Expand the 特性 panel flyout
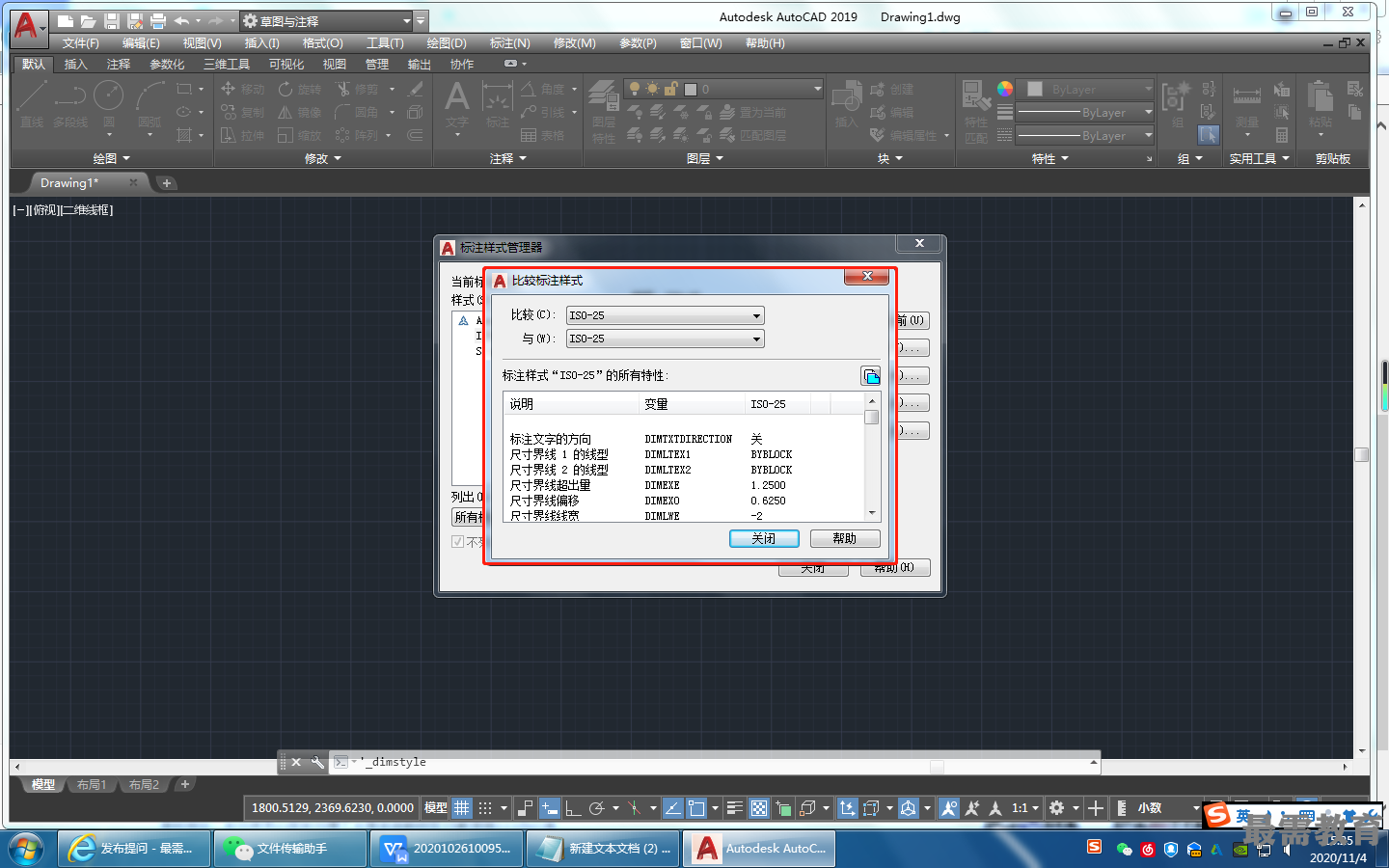 click(1050, 159)
